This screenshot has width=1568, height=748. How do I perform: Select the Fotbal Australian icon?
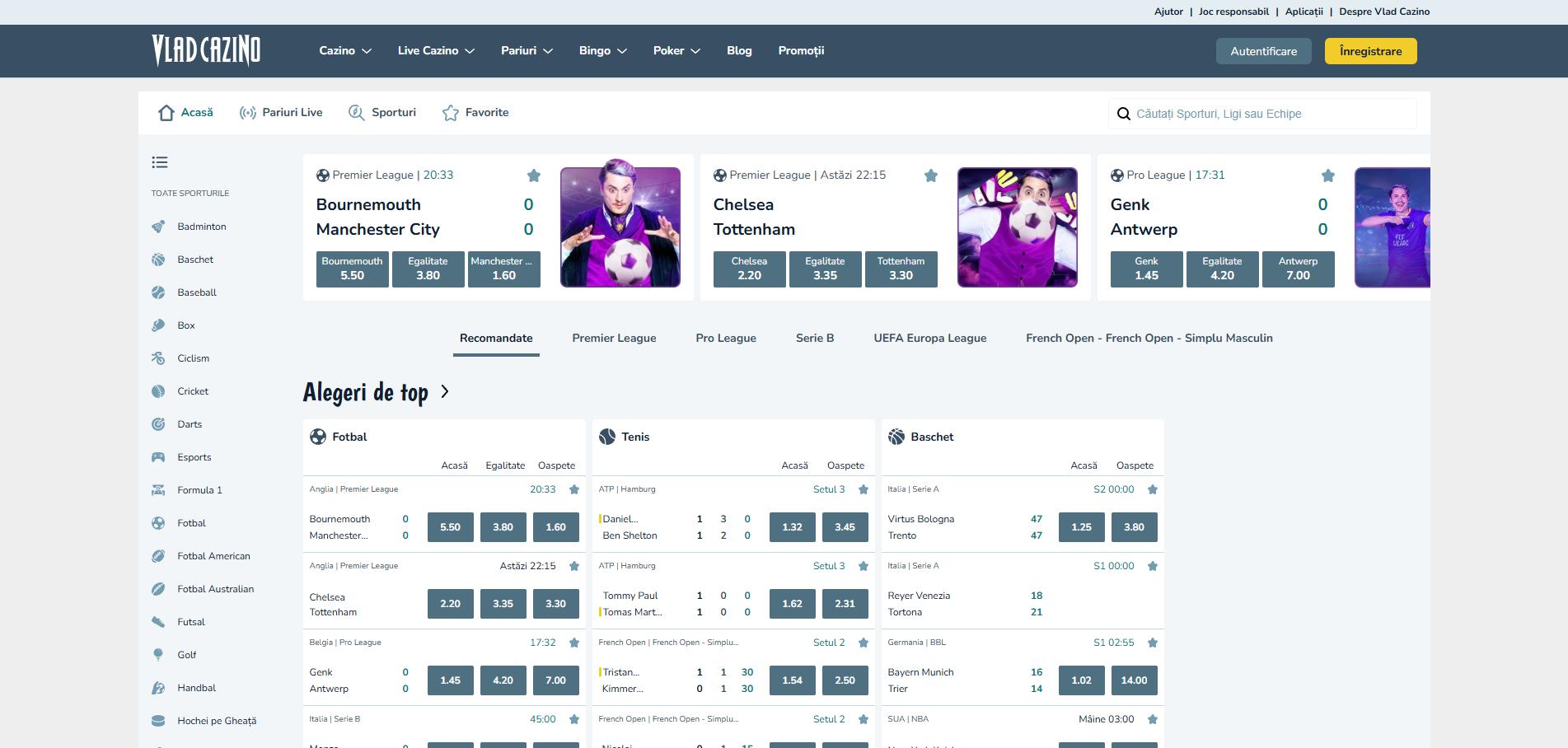point(158,589)
